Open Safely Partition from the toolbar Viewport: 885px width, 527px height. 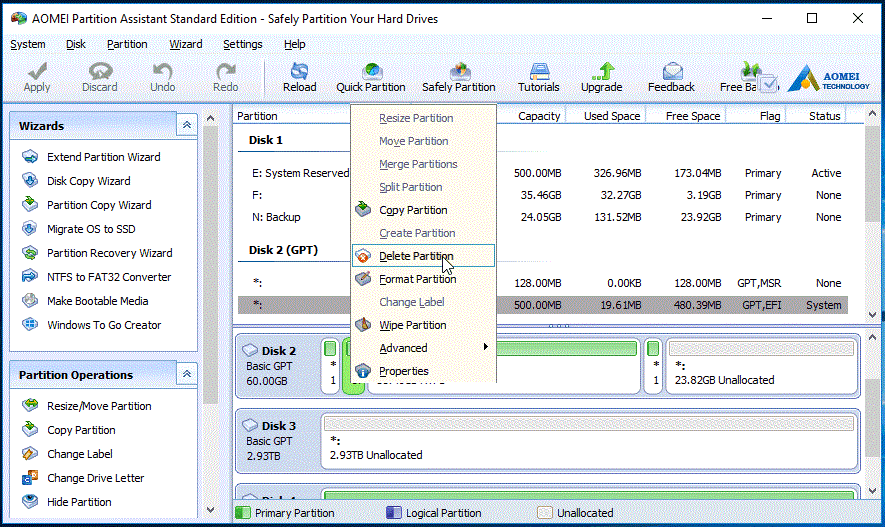[x=459, y=77]
